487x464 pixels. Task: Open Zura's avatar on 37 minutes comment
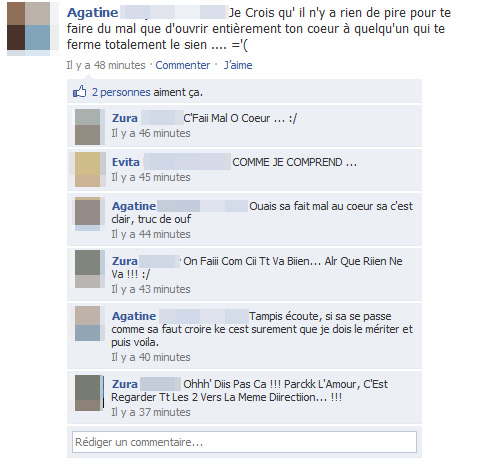[87, 393]
